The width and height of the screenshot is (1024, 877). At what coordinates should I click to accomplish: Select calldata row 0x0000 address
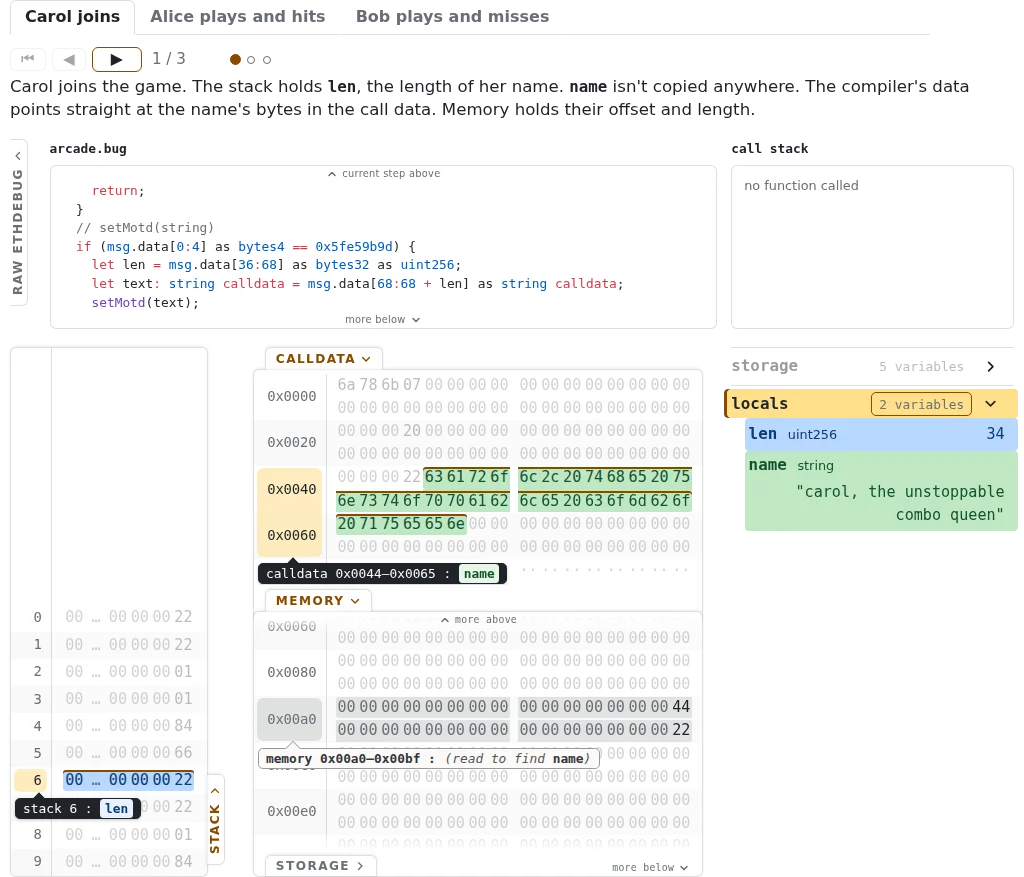[291, 396]
